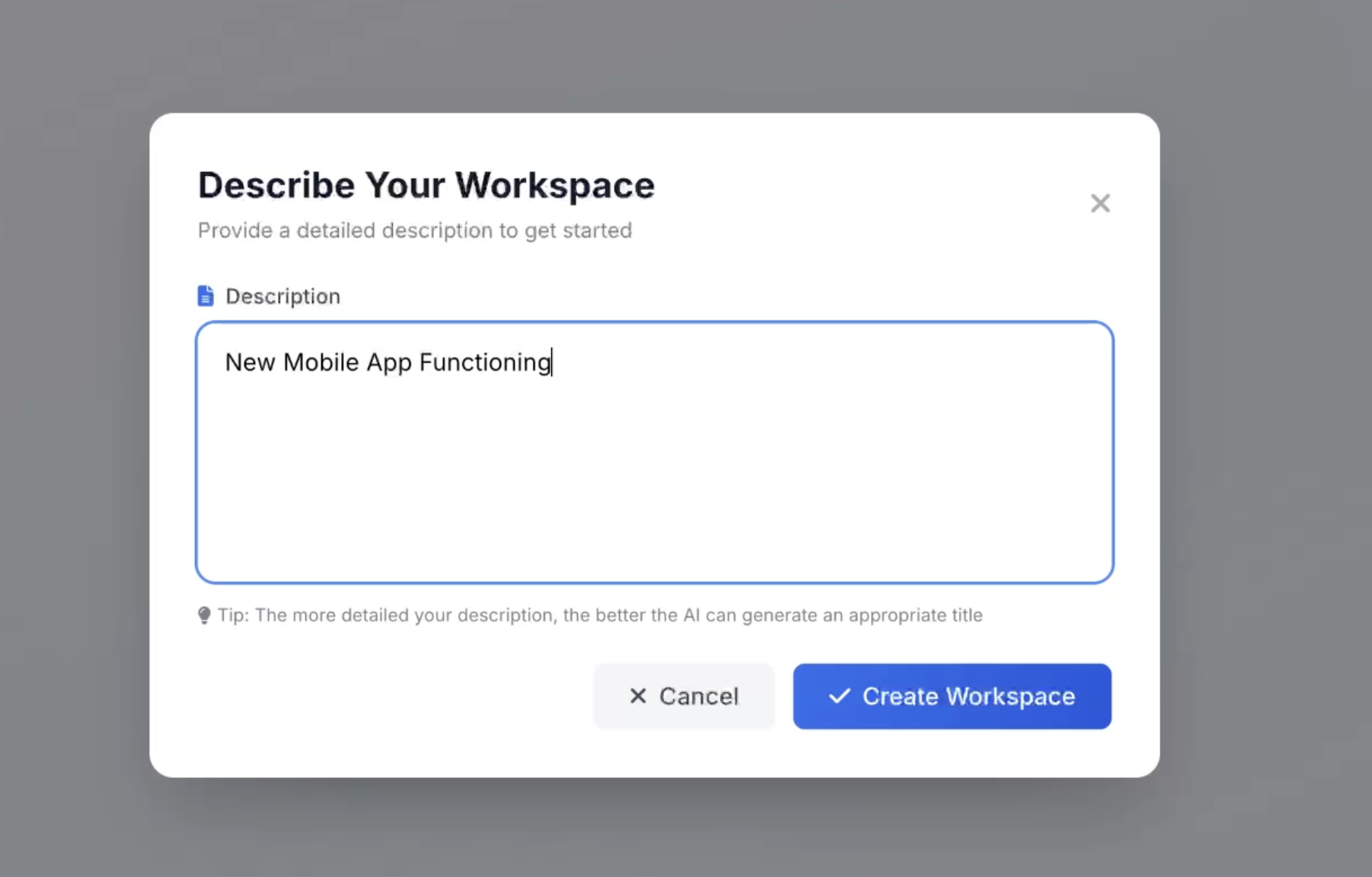1372x877 pixels.
Task: Click the lightbulb tip icon
Action: coord(204,615)
